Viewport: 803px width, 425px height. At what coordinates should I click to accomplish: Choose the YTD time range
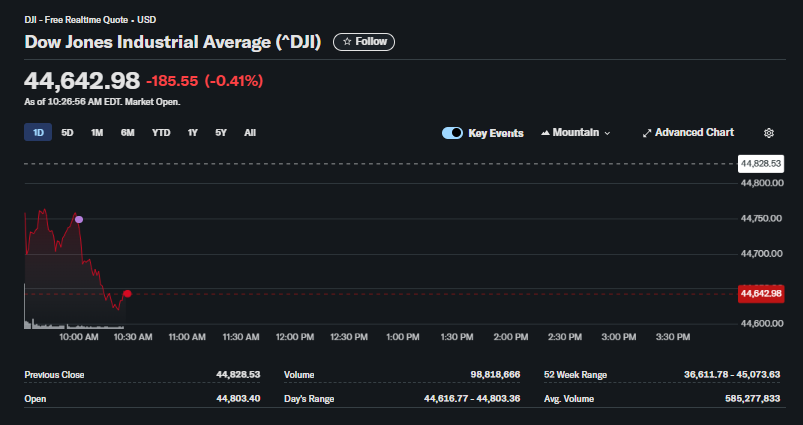pyautogui.click(x=161, y=133)
